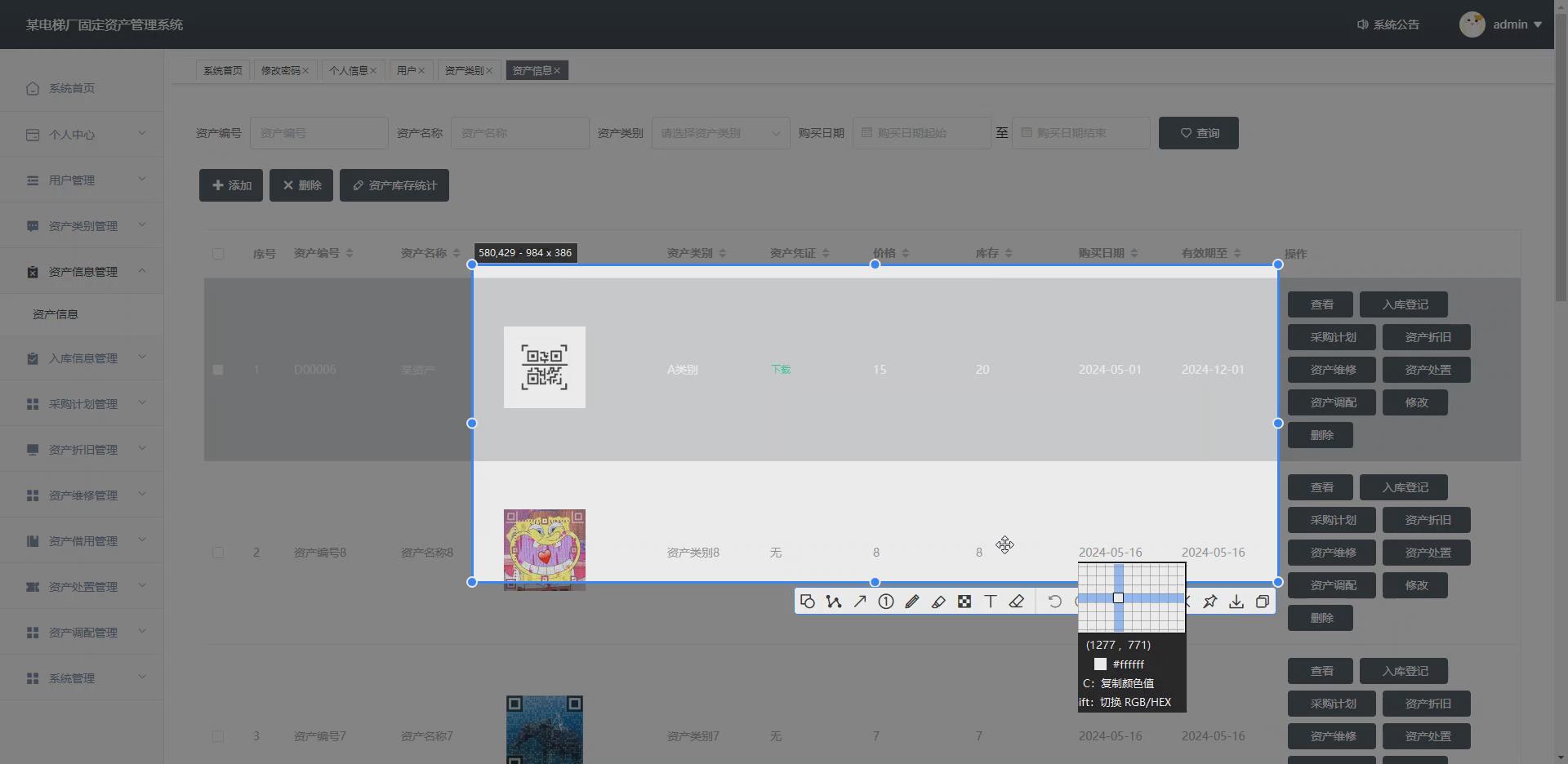Open 资产信息 submenu item in sidebar

[56, 314]
